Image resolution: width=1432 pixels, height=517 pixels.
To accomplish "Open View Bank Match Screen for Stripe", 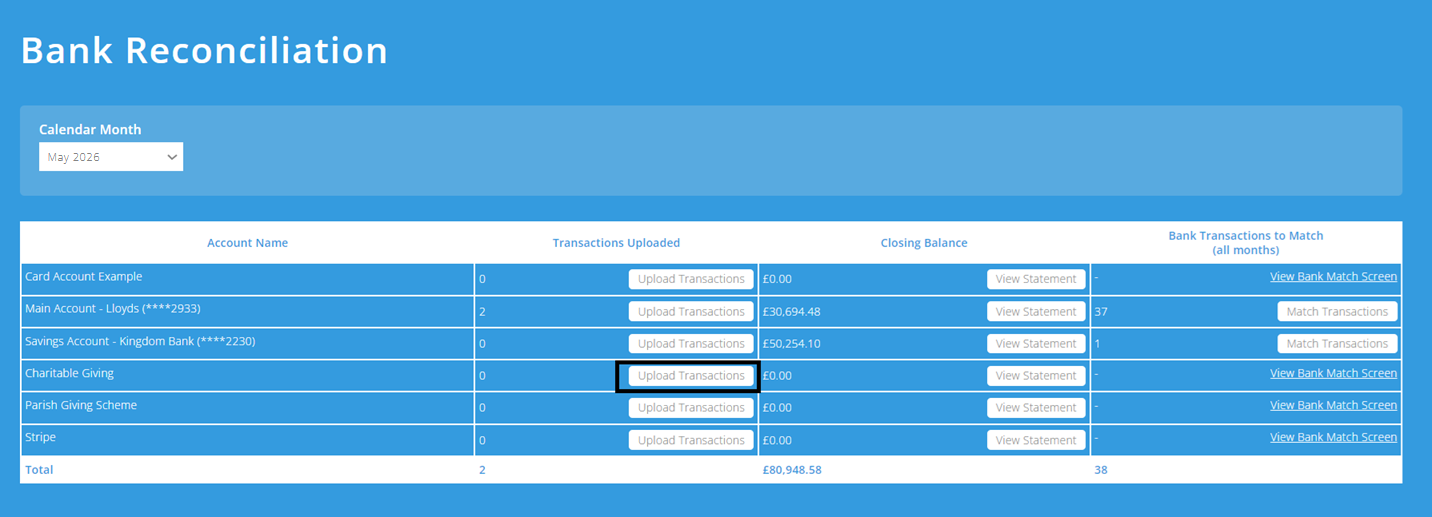I will tap(1333, 437).
